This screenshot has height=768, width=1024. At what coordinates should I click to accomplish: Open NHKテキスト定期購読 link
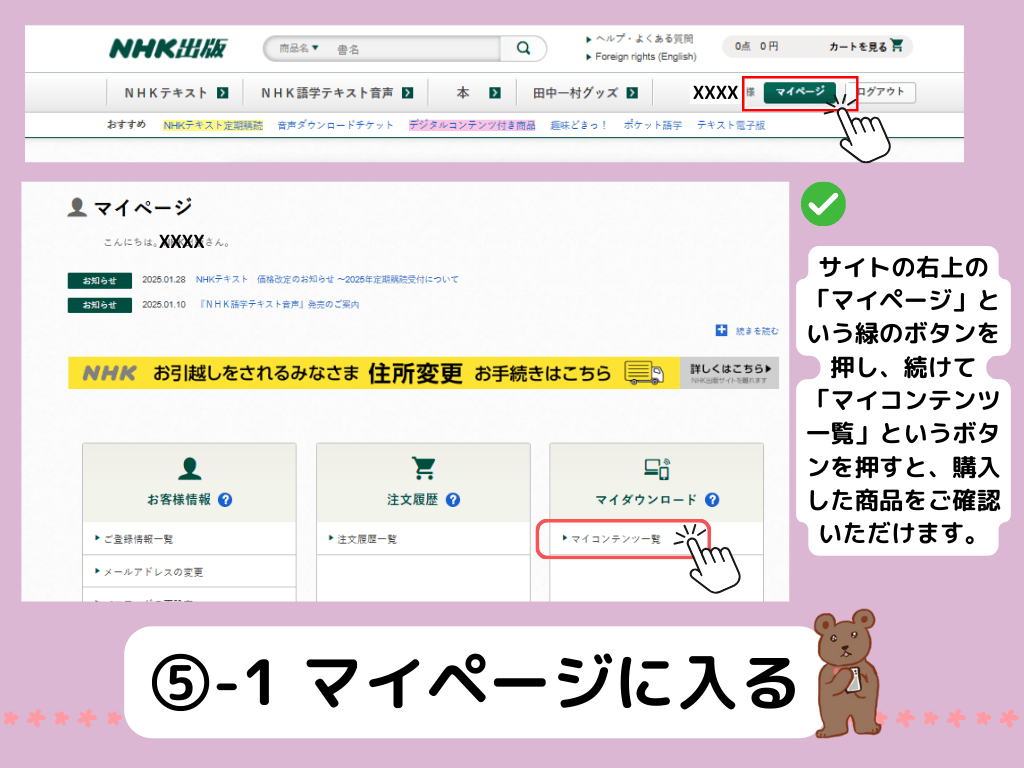213,125
